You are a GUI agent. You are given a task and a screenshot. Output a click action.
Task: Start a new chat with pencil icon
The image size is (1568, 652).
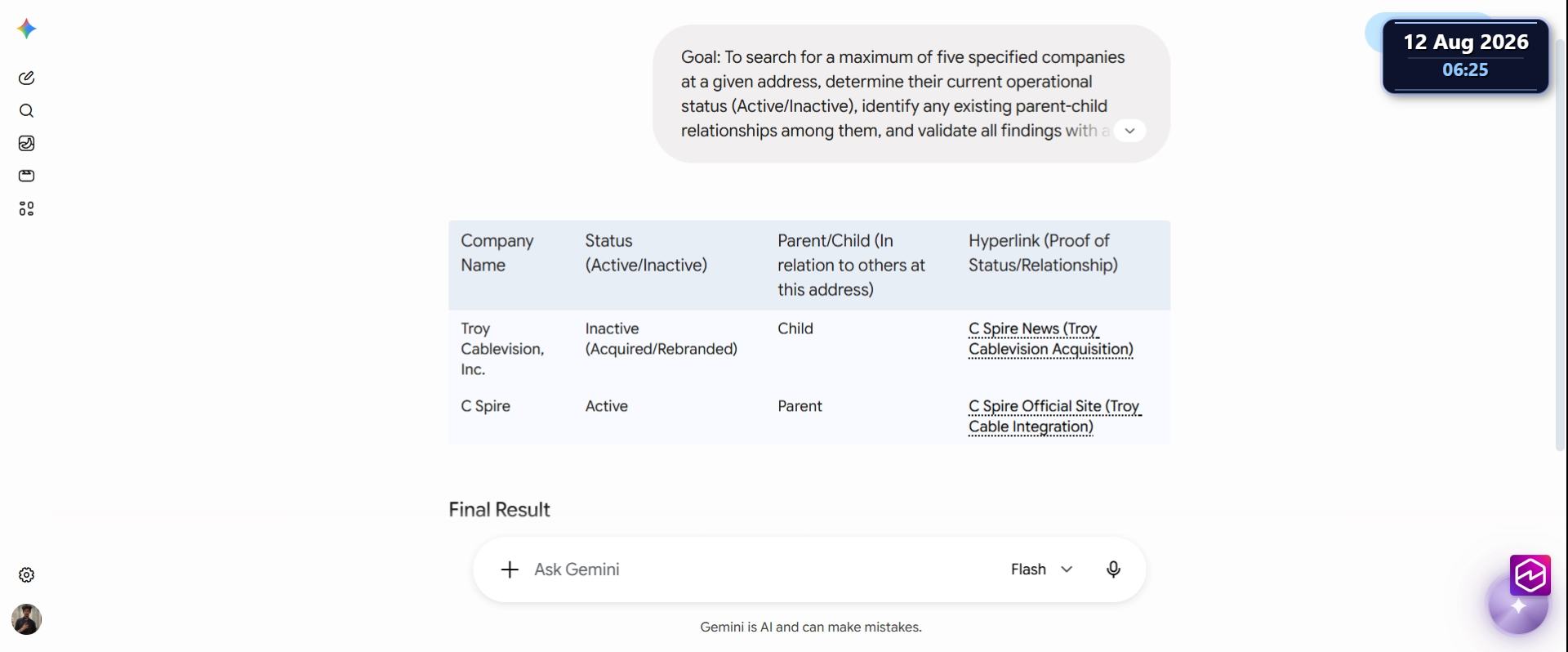click(x=26, y=78)
